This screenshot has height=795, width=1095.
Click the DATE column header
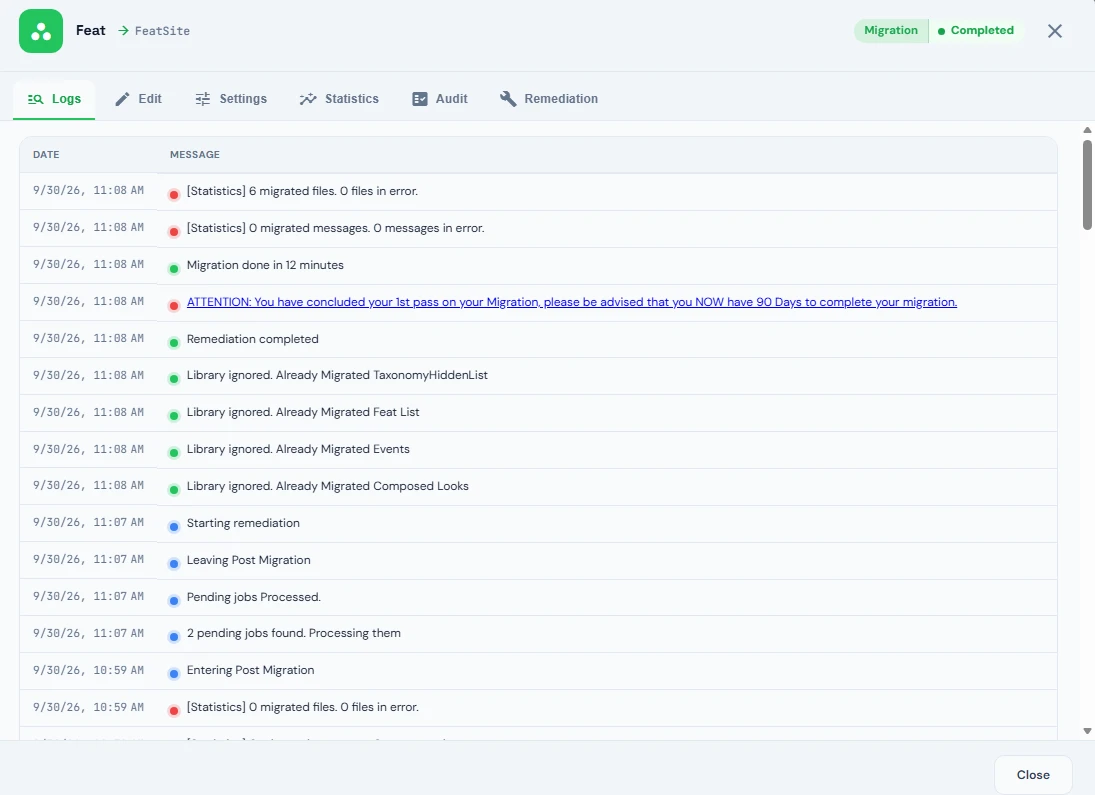(46, 154)
